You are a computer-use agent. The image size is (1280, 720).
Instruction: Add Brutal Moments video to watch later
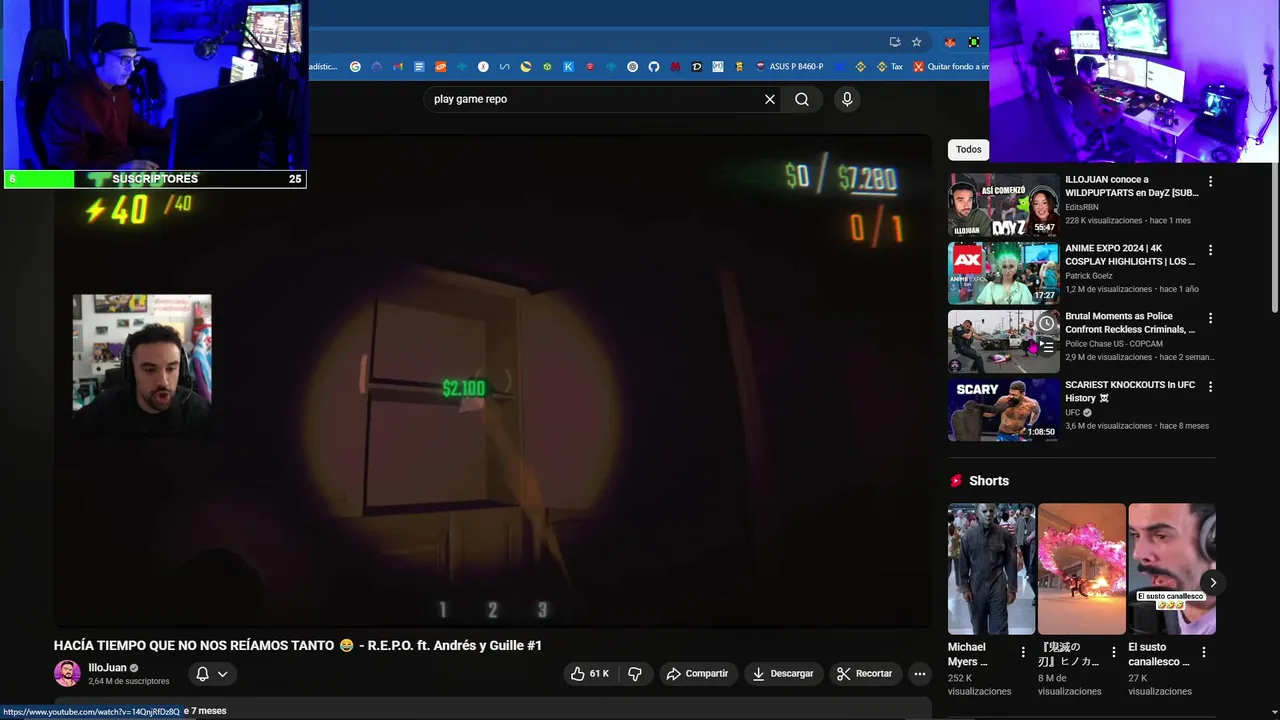1046,323
